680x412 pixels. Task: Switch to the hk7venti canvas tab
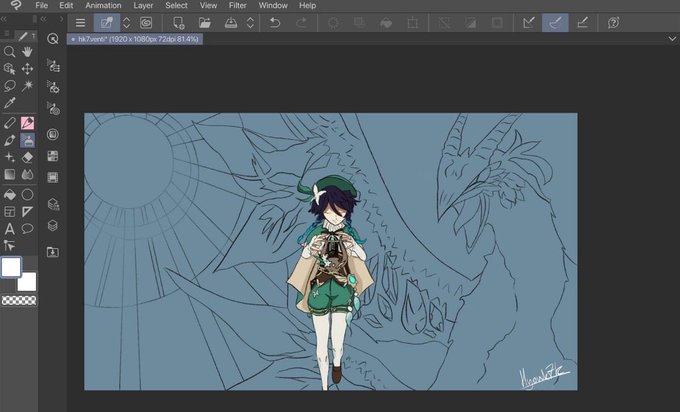pyautogui.click(x=135, y=39)
